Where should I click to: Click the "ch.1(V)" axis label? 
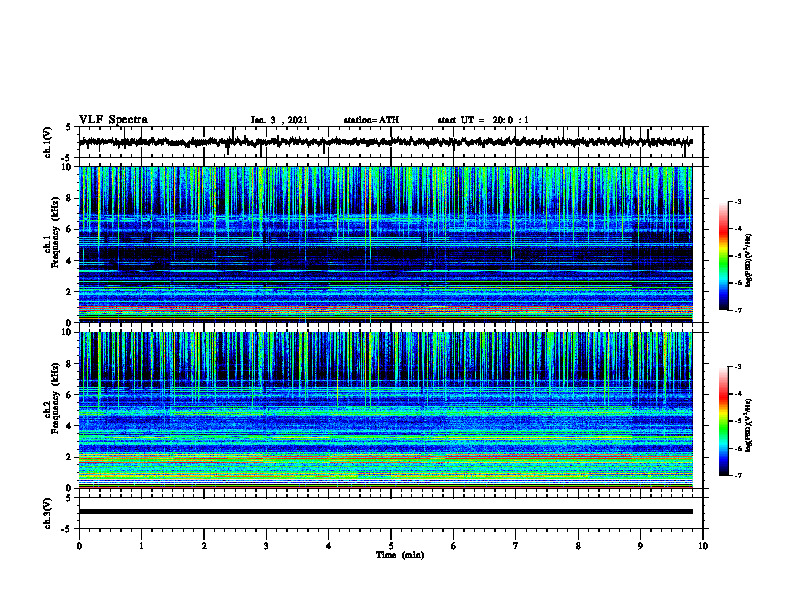tap(48, 142)
